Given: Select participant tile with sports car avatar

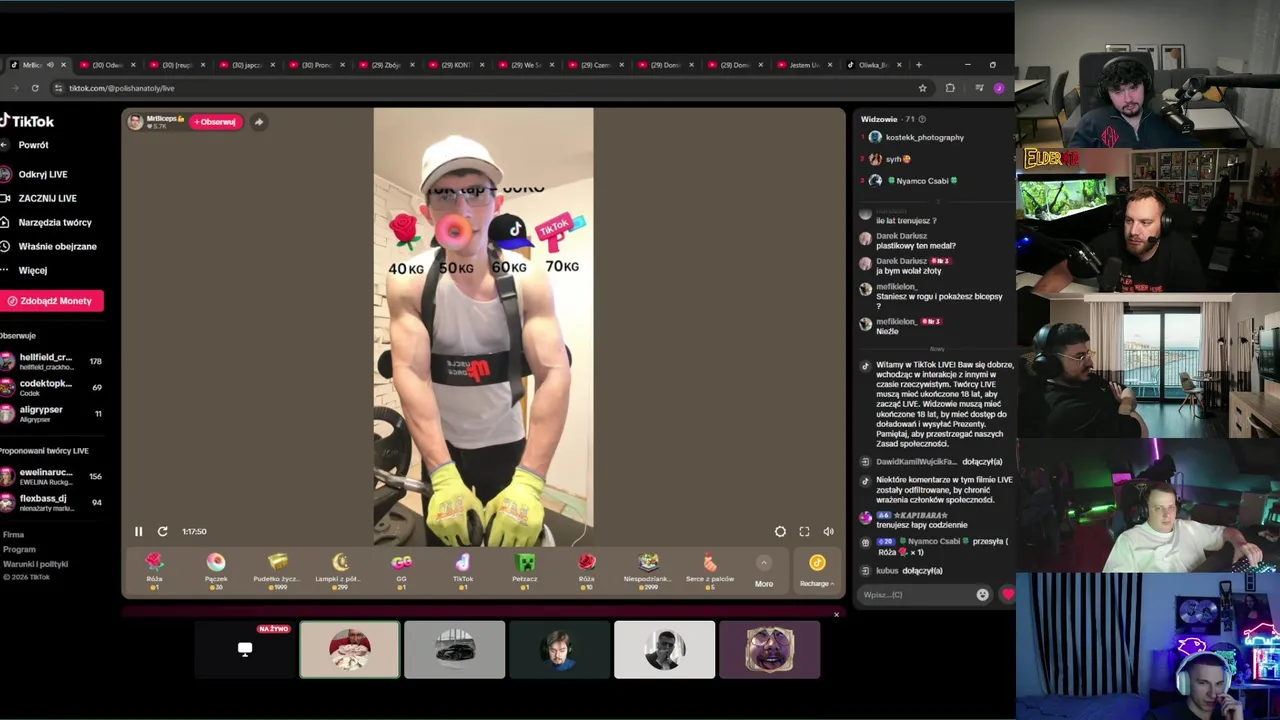Looking at the screenshot, I should (x=455, y=650).
